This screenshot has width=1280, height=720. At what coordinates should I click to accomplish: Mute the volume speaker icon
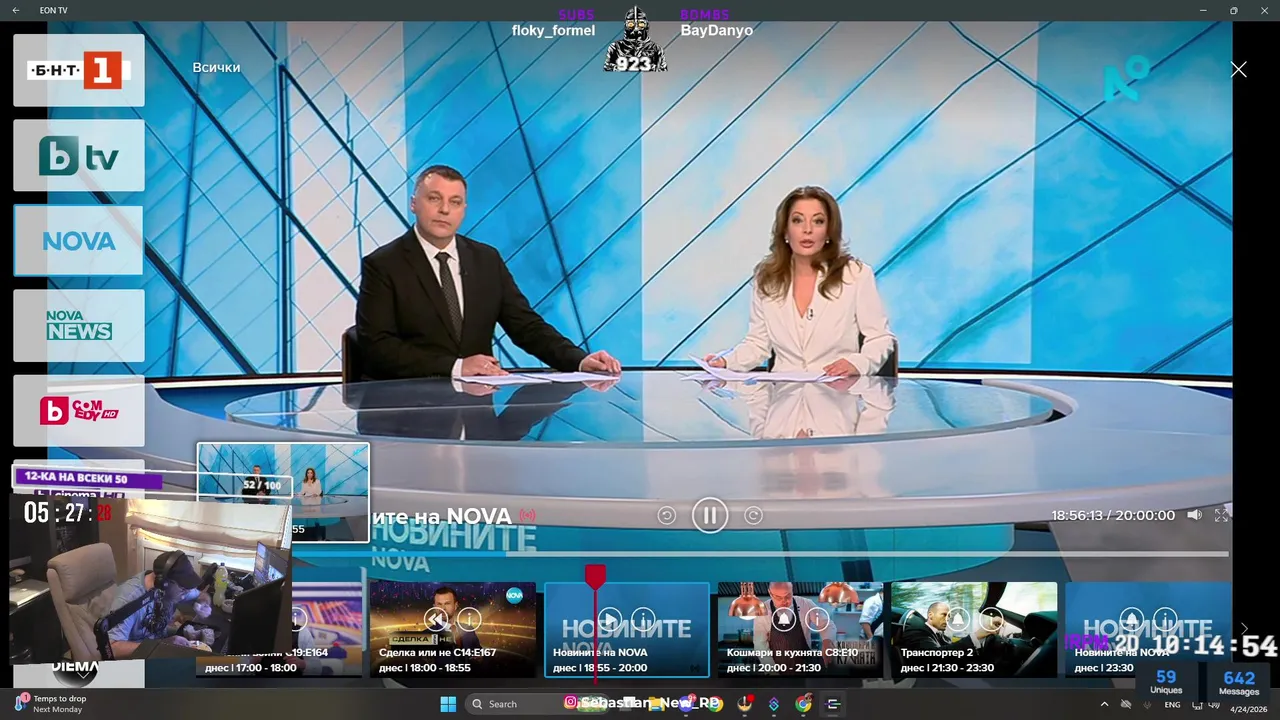click(1194, 515)
